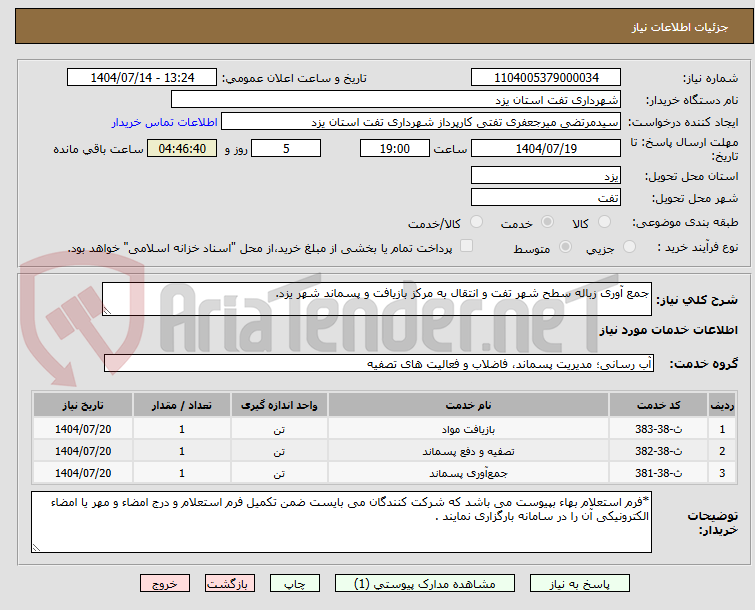The height and width of the screenshot is (610, 755).
Task: Click the پاسخ به نیاز button
Action: click(x=579, y=584)
